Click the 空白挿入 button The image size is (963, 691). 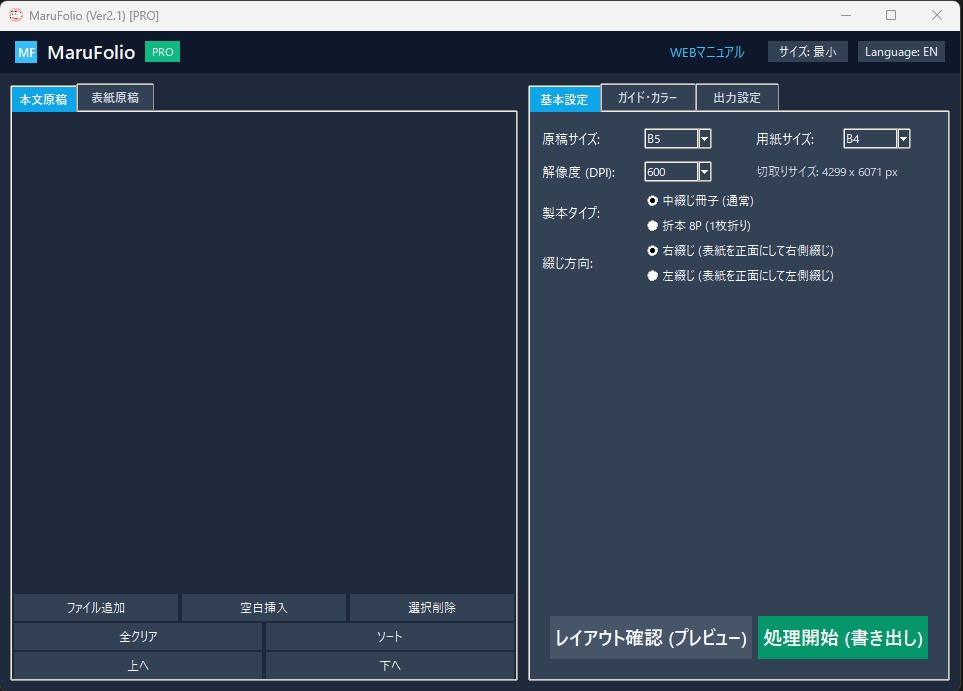click(x=264, y=607)
